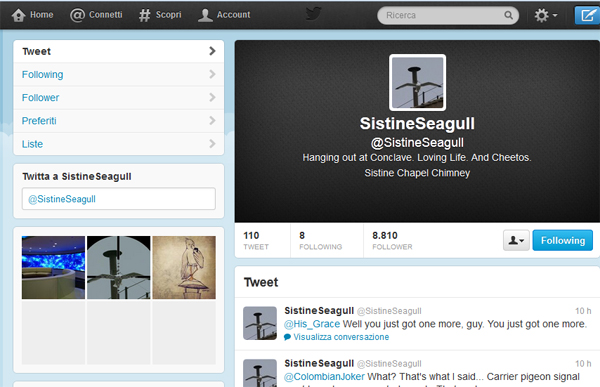Open the seagull on chimney photo thumbnail
This screenshot has height=387, width=600.
tap(119, 268)
